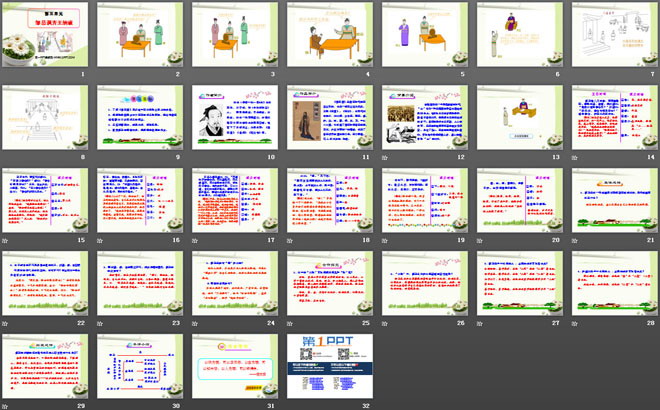Select slide 13 thumbnail with desk figure
The image size is (660, 410).
[x=520, y=117]
